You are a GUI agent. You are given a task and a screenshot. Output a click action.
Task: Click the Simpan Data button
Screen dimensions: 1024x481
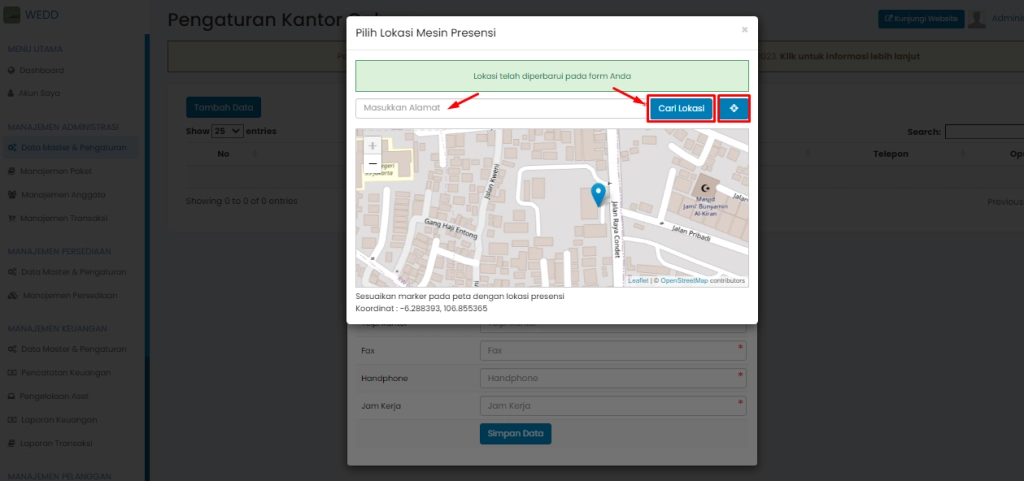[515, 433]
